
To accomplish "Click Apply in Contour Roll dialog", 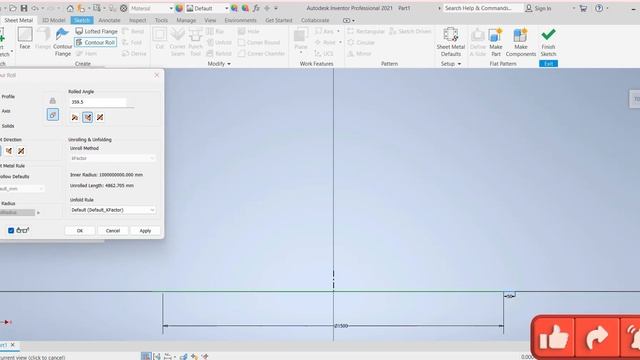I will 145,231.
